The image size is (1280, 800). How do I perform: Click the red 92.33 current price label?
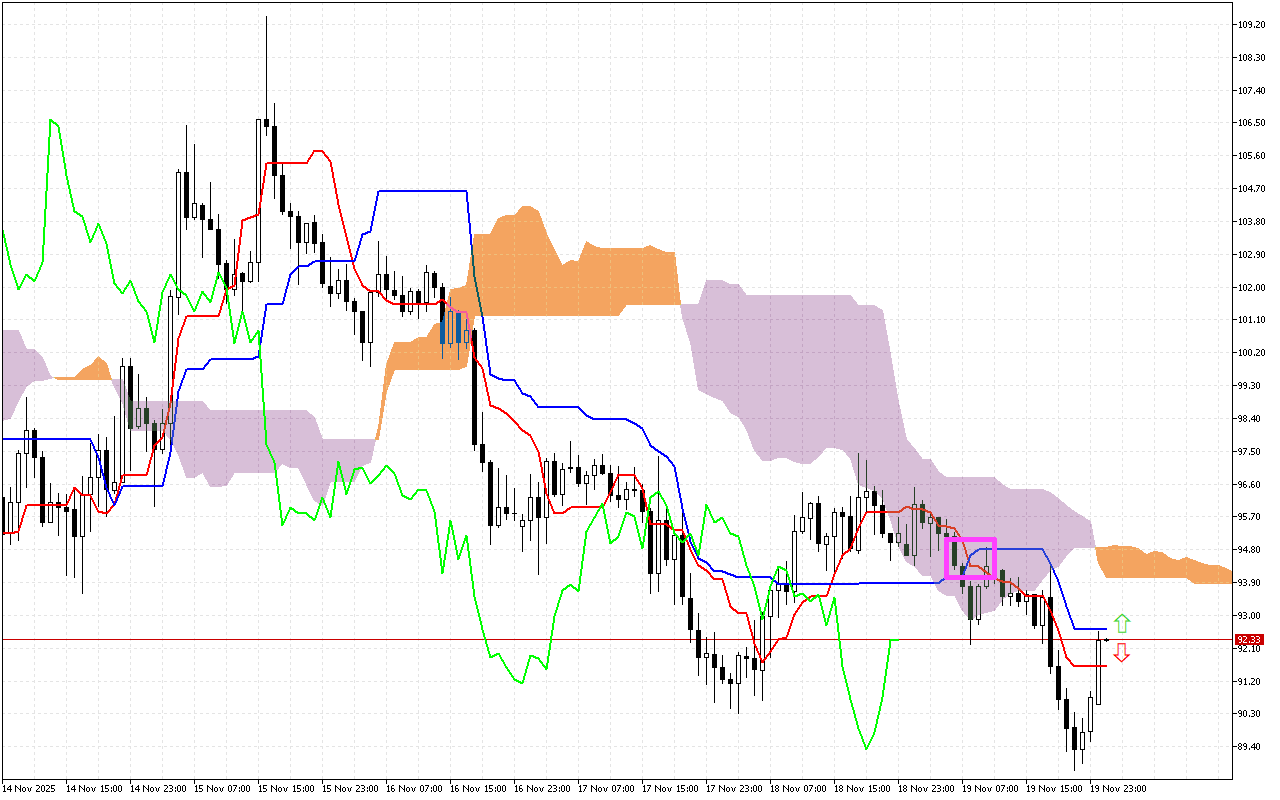click(1249, 639)
